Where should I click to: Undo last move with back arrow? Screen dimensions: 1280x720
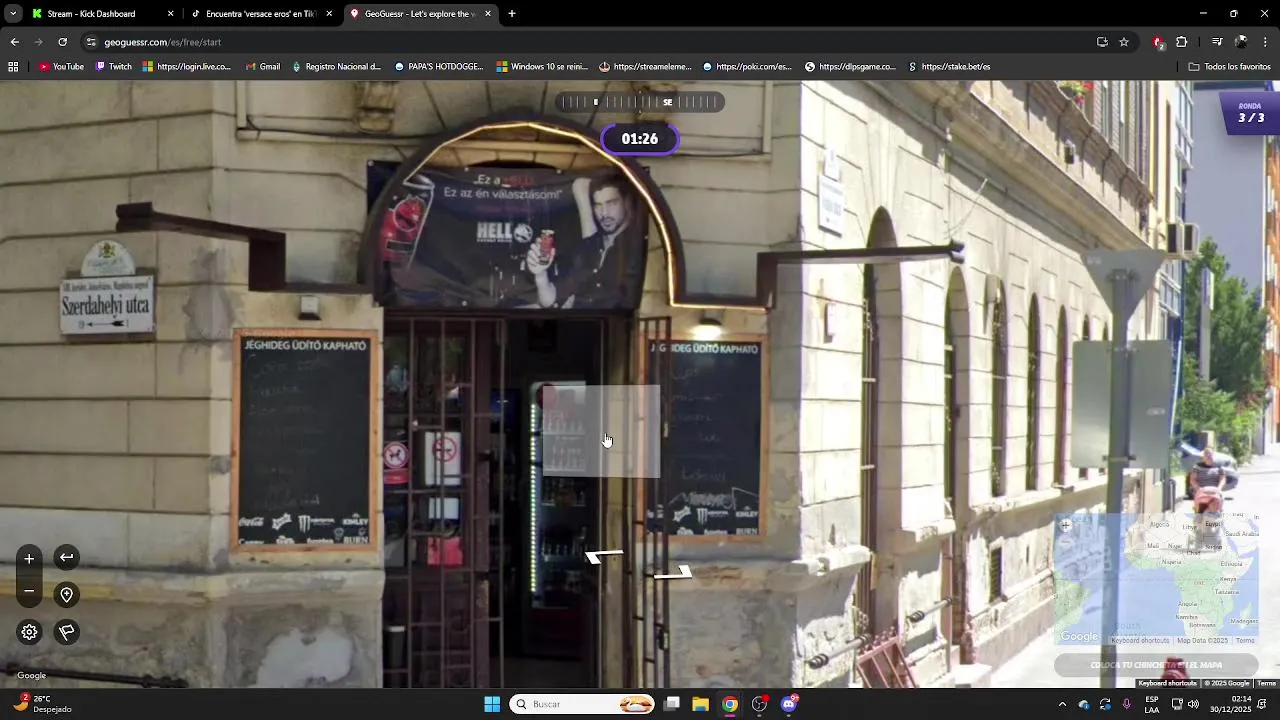[x=66, y=558]
